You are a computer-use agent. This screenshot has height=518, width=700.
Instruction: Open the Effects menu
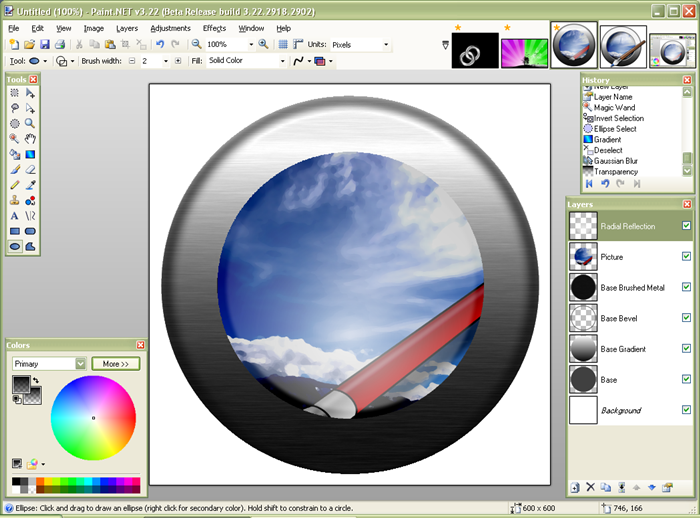(x=214, y=28)
